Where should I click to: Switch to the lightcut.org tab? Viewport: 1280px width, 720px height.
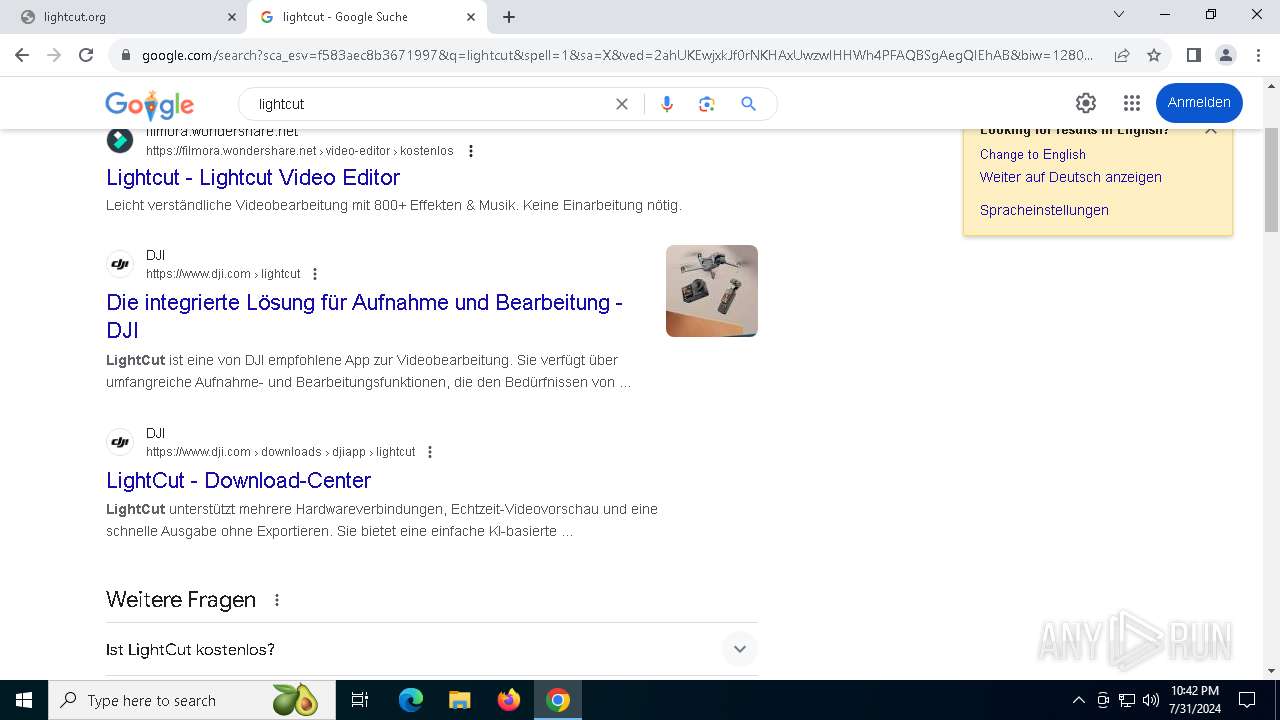point(123,17)
